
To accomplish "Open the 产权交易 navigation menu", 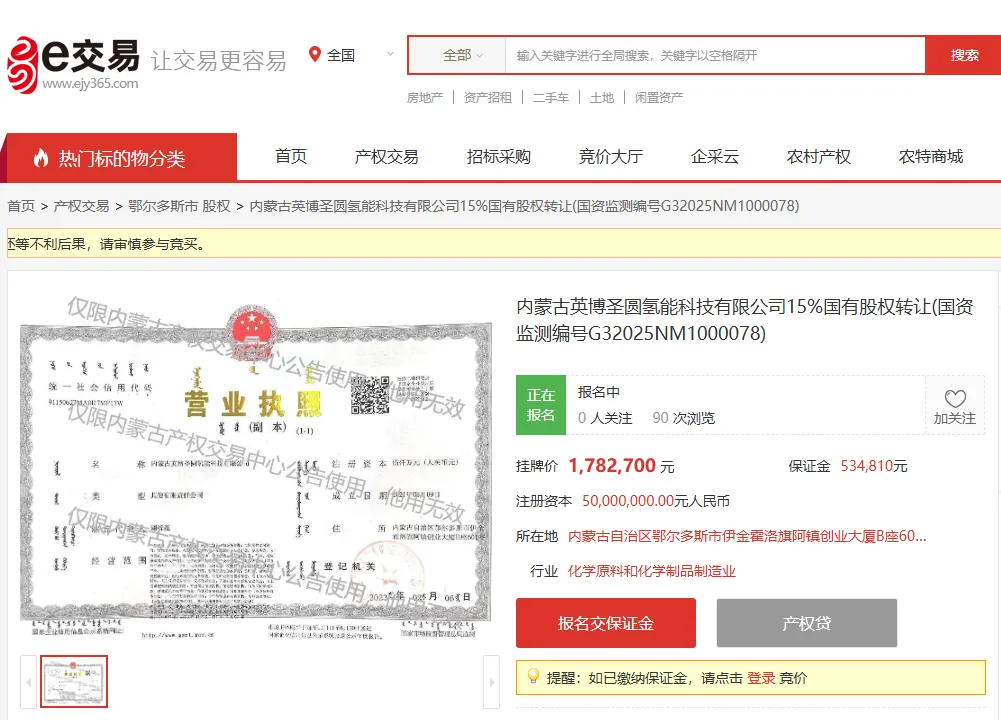I will [x=388, y=157].
